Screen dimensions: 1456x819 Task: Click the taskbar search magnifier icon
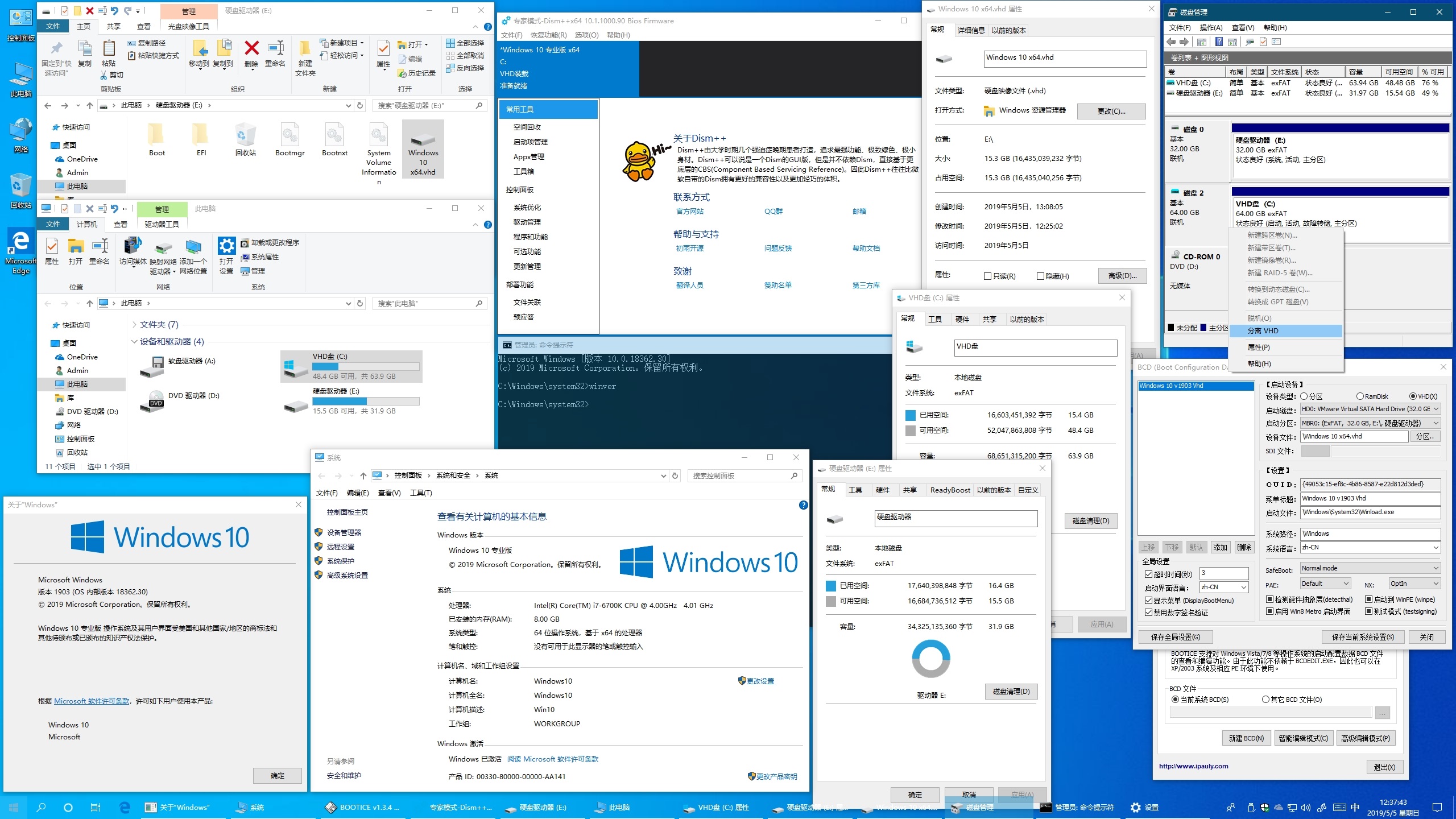(41, 807)
